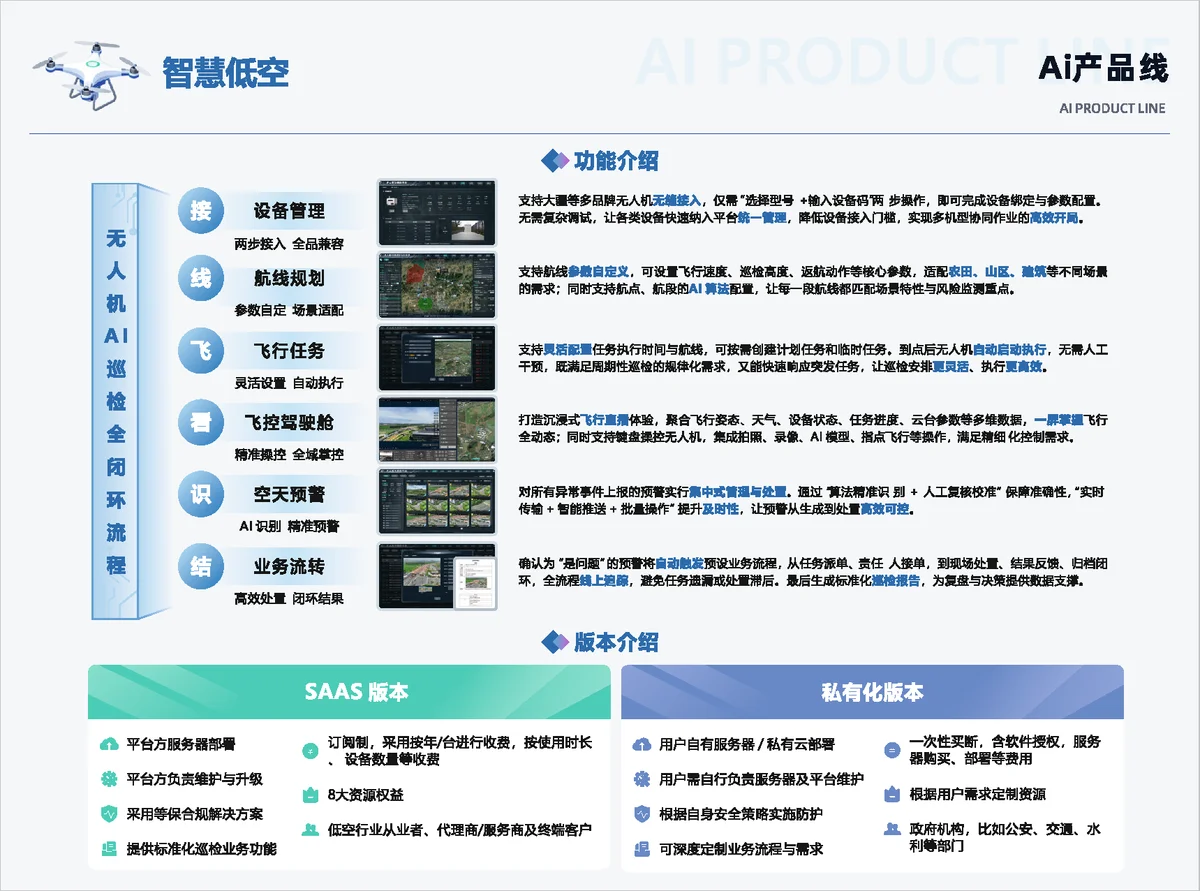Click the 高效处置 闭环结果 subtitle

[289, 599]
